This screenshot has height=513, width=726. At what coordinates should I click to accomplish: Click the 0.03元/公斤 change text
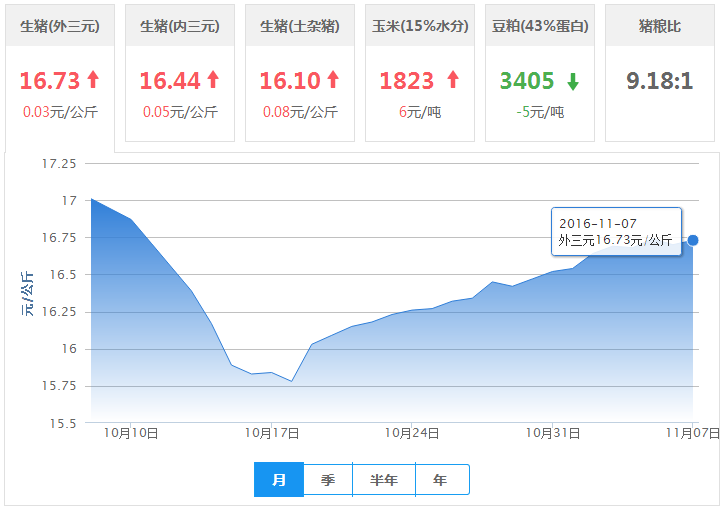tap(60, 112)
